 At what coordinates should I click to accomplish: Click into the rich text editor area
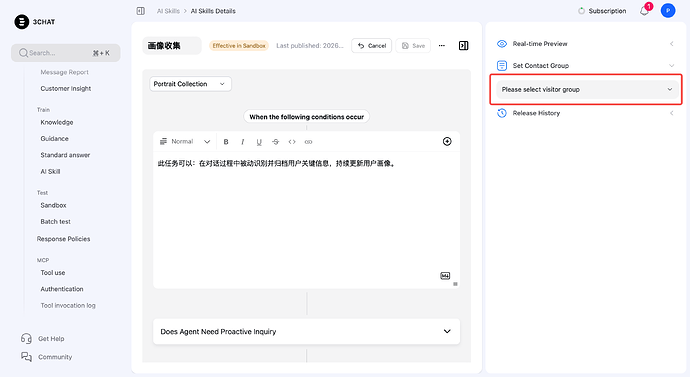(306, 220)
